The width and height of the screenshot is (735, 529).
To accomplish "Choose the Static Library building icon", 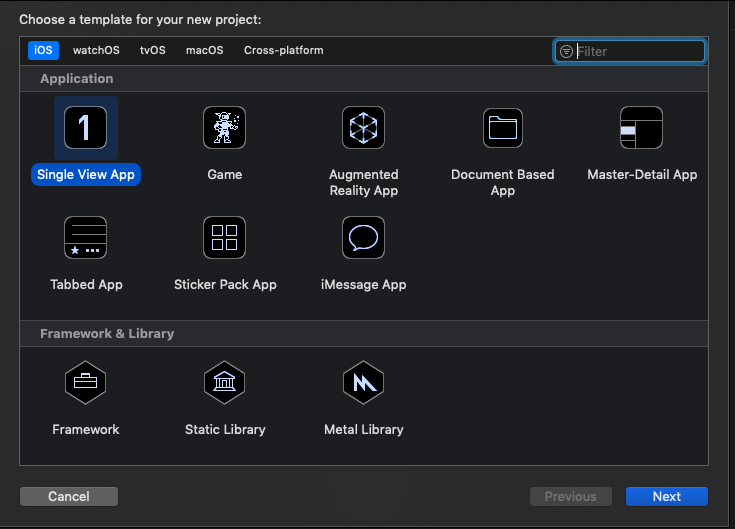I will [x=225, y=382].
